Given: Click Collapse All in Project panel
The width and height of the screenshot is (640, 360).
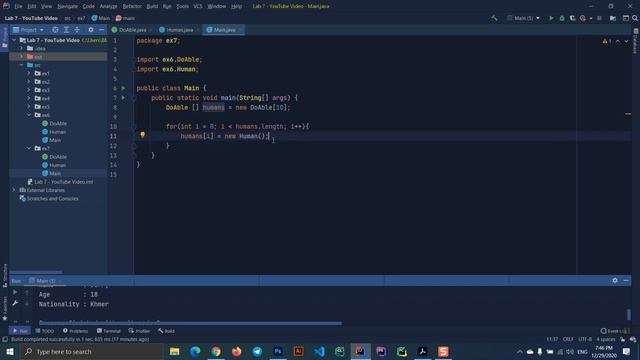Looking at the screenshot, I should pos(77,30).
